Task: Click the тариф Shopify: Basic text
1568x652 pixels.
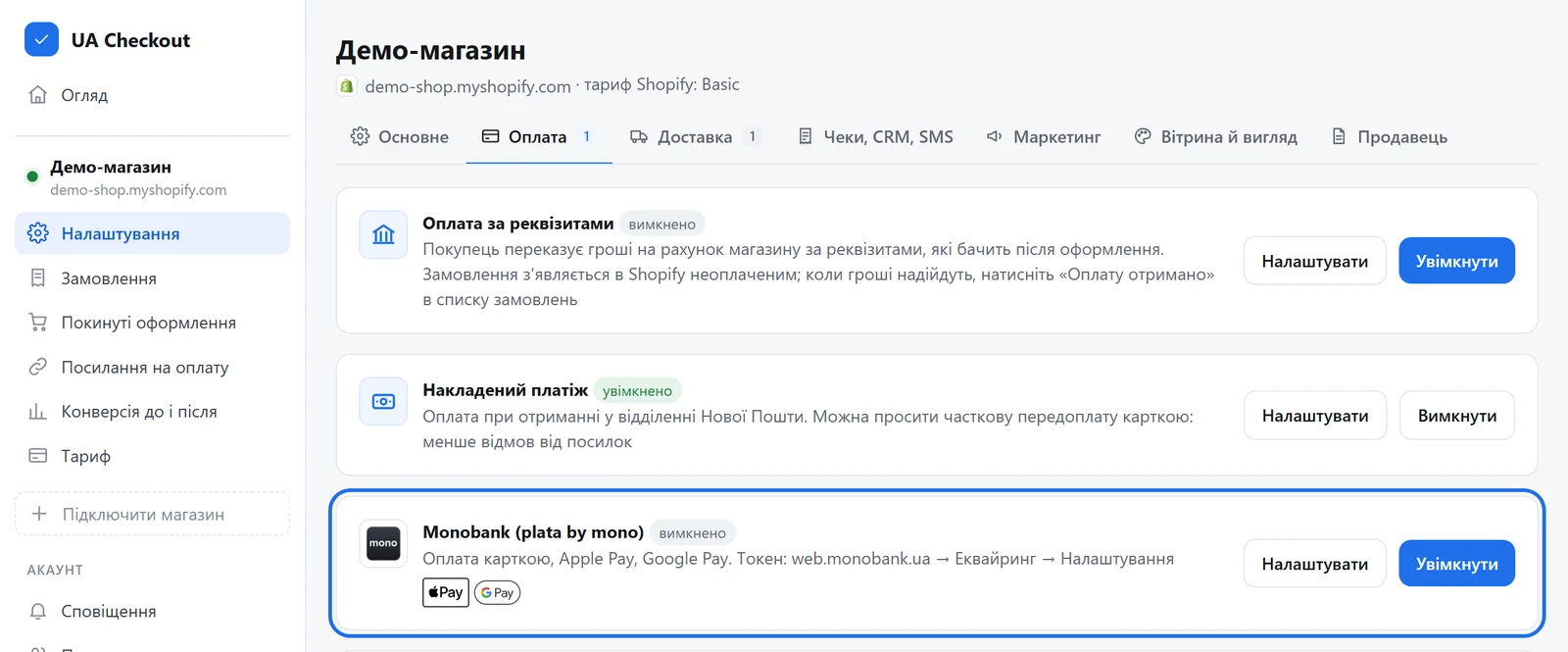Action: 662,84
